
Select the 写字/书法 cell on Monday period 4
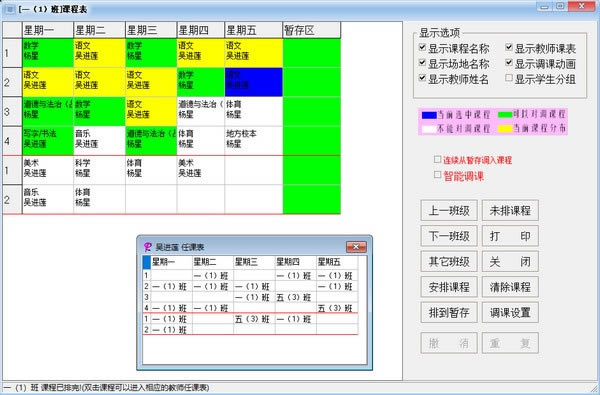(48, 140)
